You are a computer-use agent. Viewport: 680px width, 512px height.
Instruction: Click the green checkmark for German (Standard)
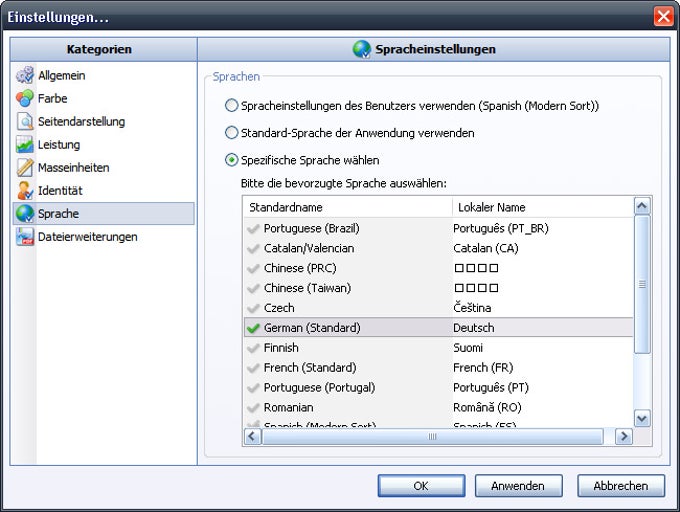(x=253, y=328)
